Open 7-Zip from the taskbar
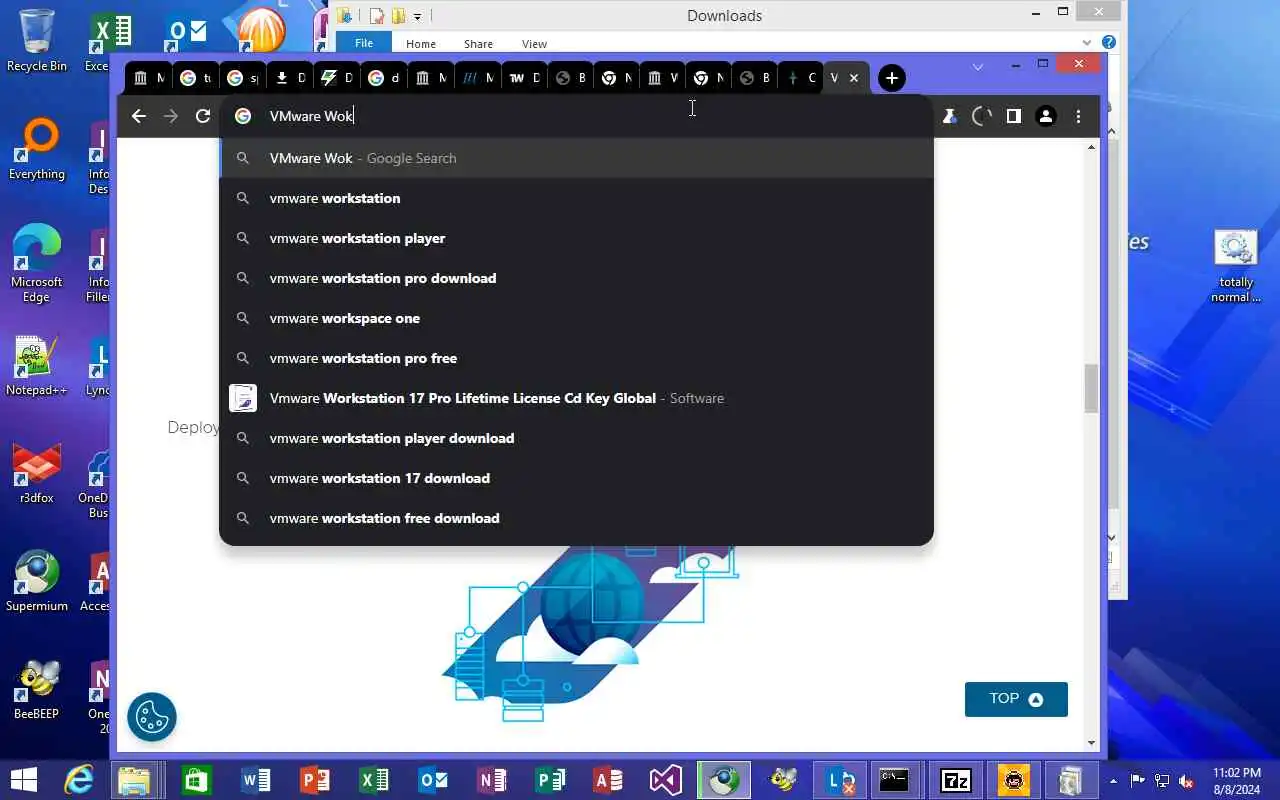 click(x=956, y=780)
